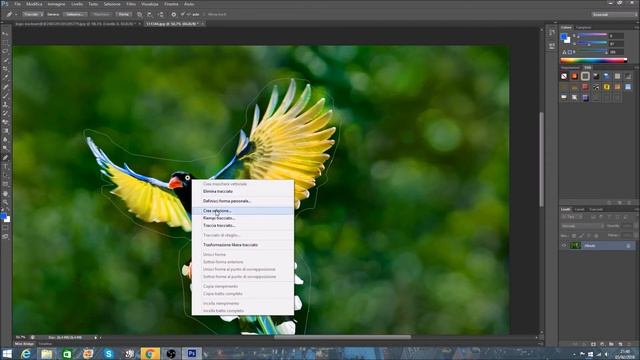Click the Selezione... button in options bar

click(74, 14)
